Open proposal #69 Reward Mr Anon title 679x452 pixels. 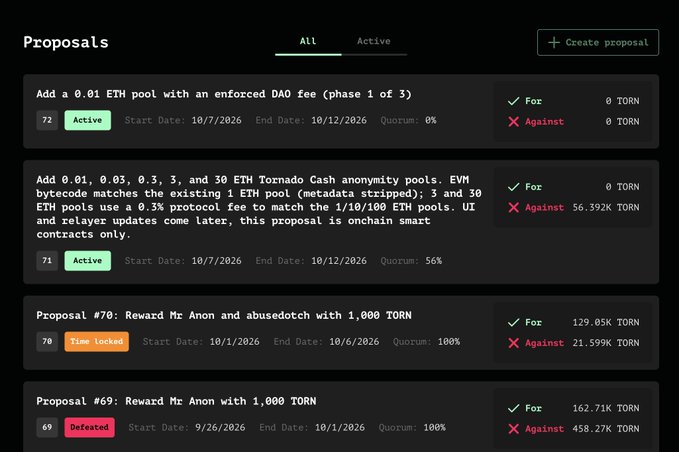(x=176, y=401)
